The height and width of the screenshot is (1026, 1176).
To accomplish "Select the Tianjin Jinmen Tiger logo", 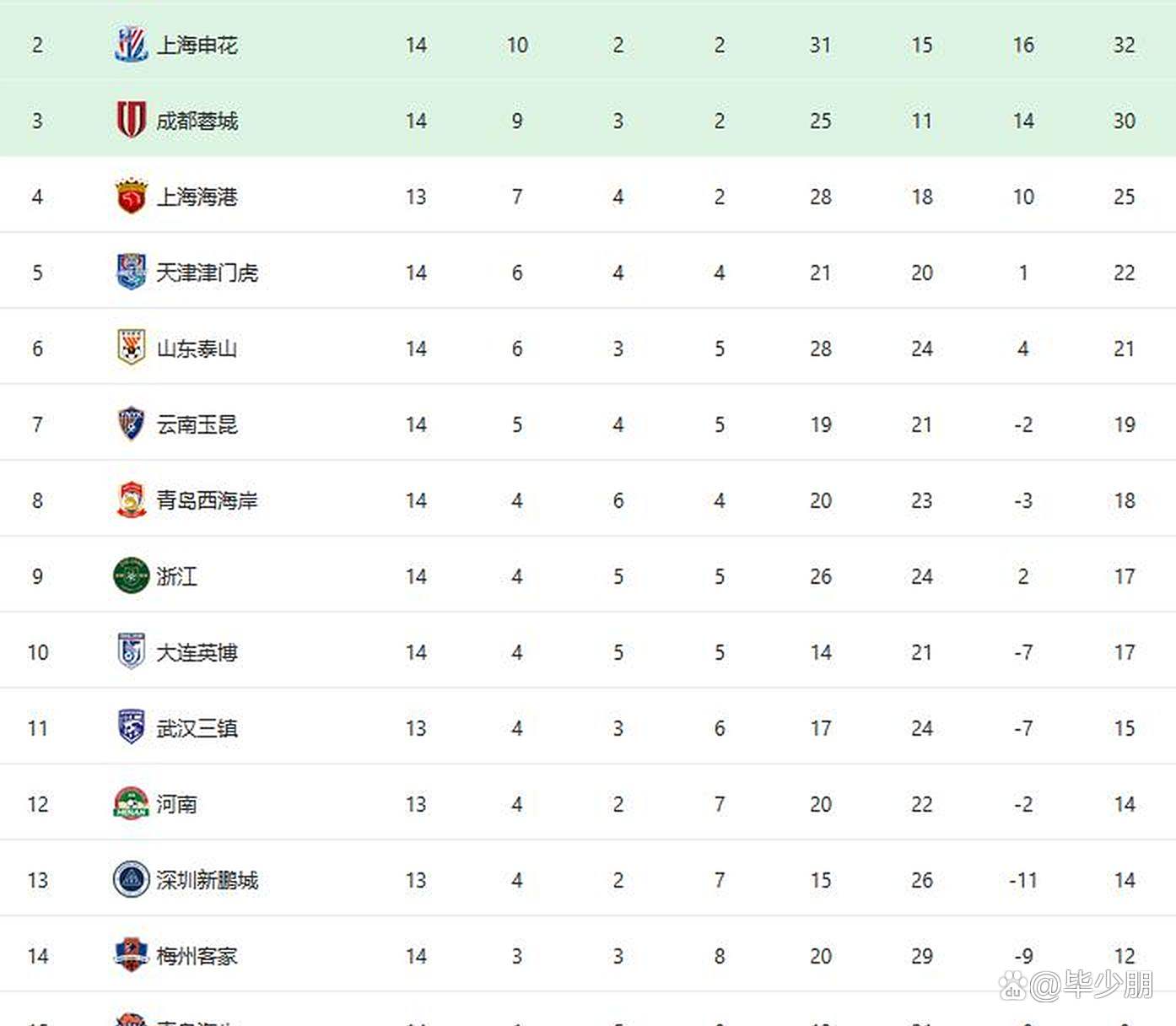I will pyautogui.click(x=131, y=272).
